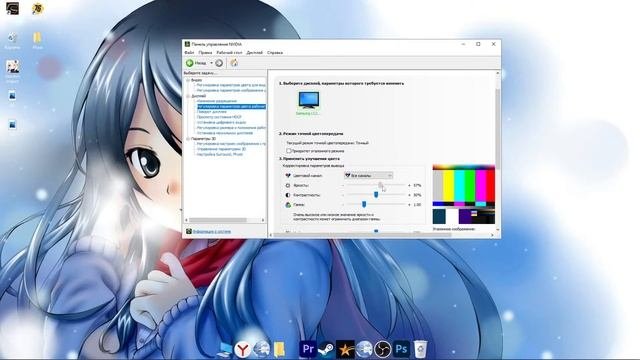Click the NVIDIA icon beside the system information link
Image resolution: width=640 pixels, height=360 pixels.
189,231
